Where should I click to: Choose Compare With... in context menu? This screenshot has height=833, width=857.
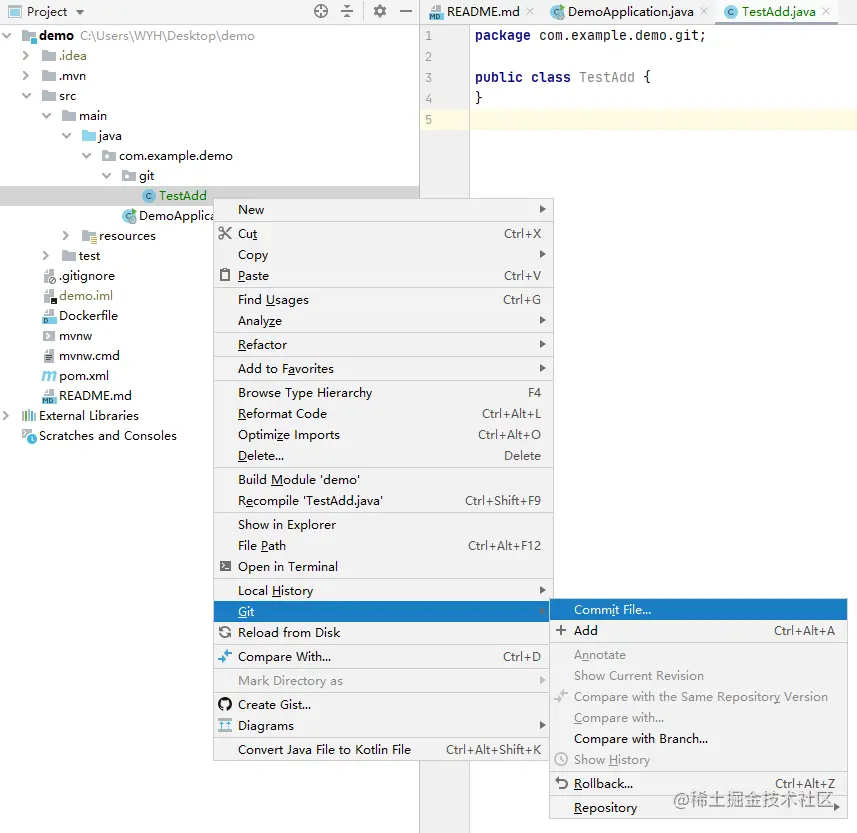click(x=383, y=656)
